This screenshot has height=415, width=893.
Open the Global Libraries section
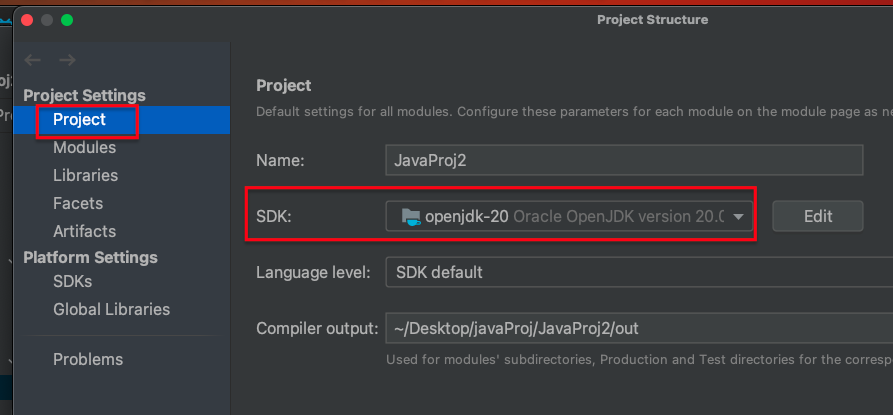click(112, 309)
